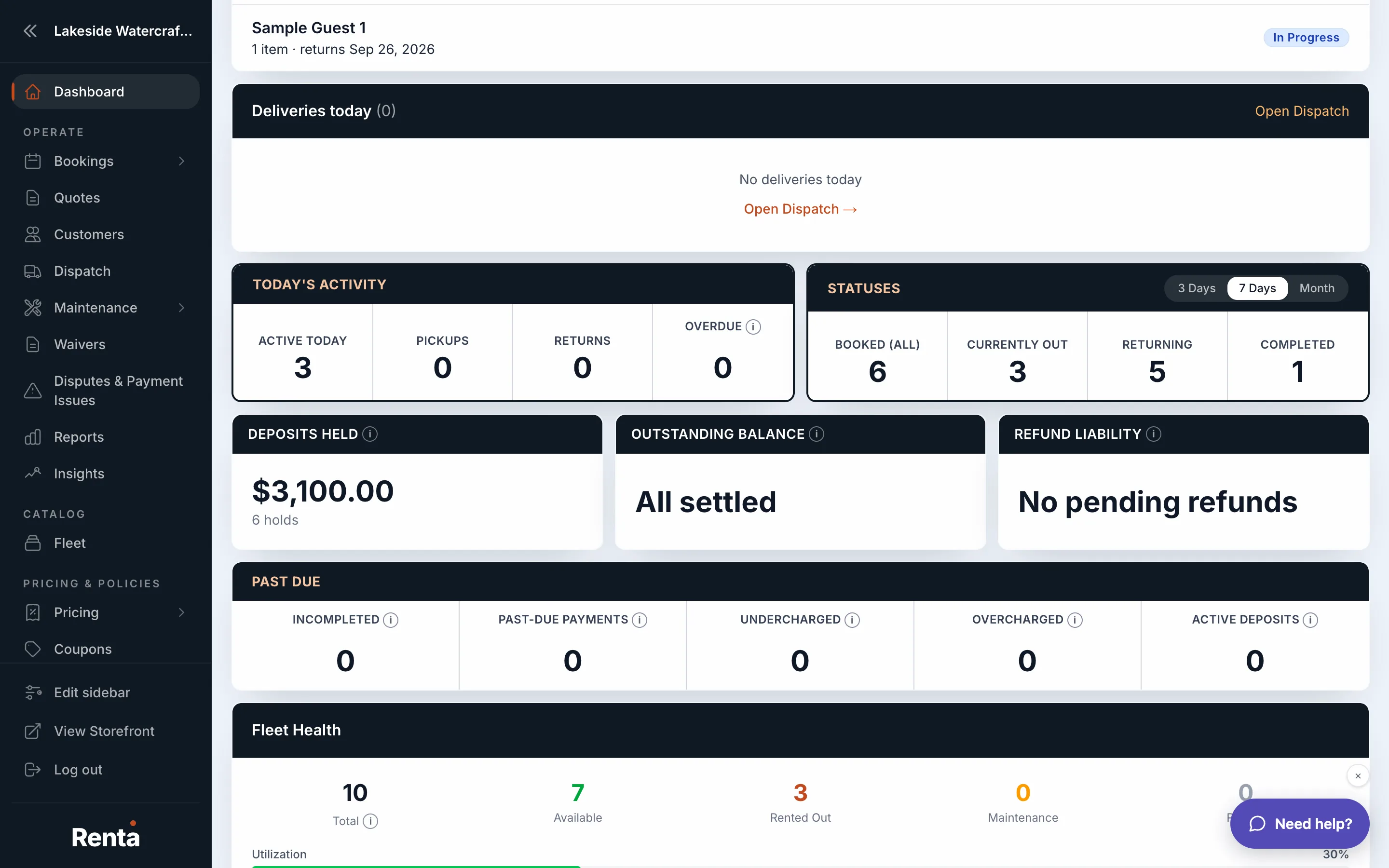The width and height of the screenshot is (1389, 868).
Task: Click the Disputes warning triangle icon
Action: pos(33,391)
